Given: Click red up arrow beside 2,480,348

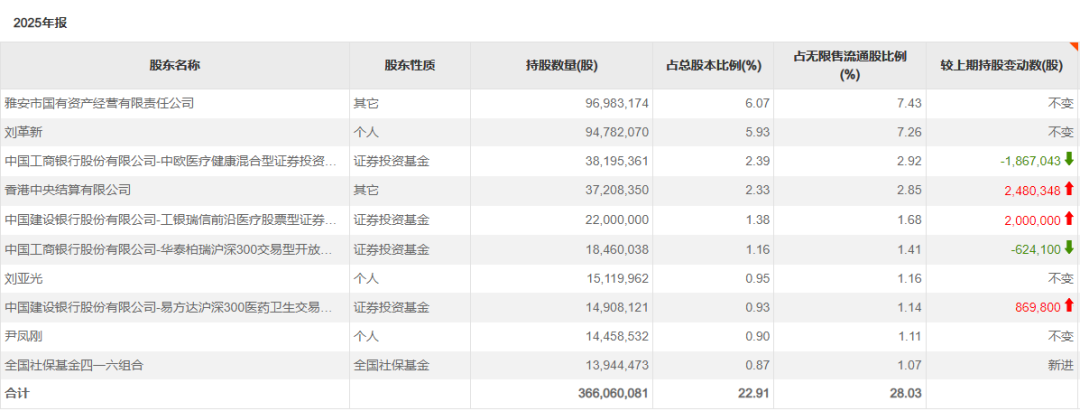Looking at the screenshot, I should point(1068,189).
